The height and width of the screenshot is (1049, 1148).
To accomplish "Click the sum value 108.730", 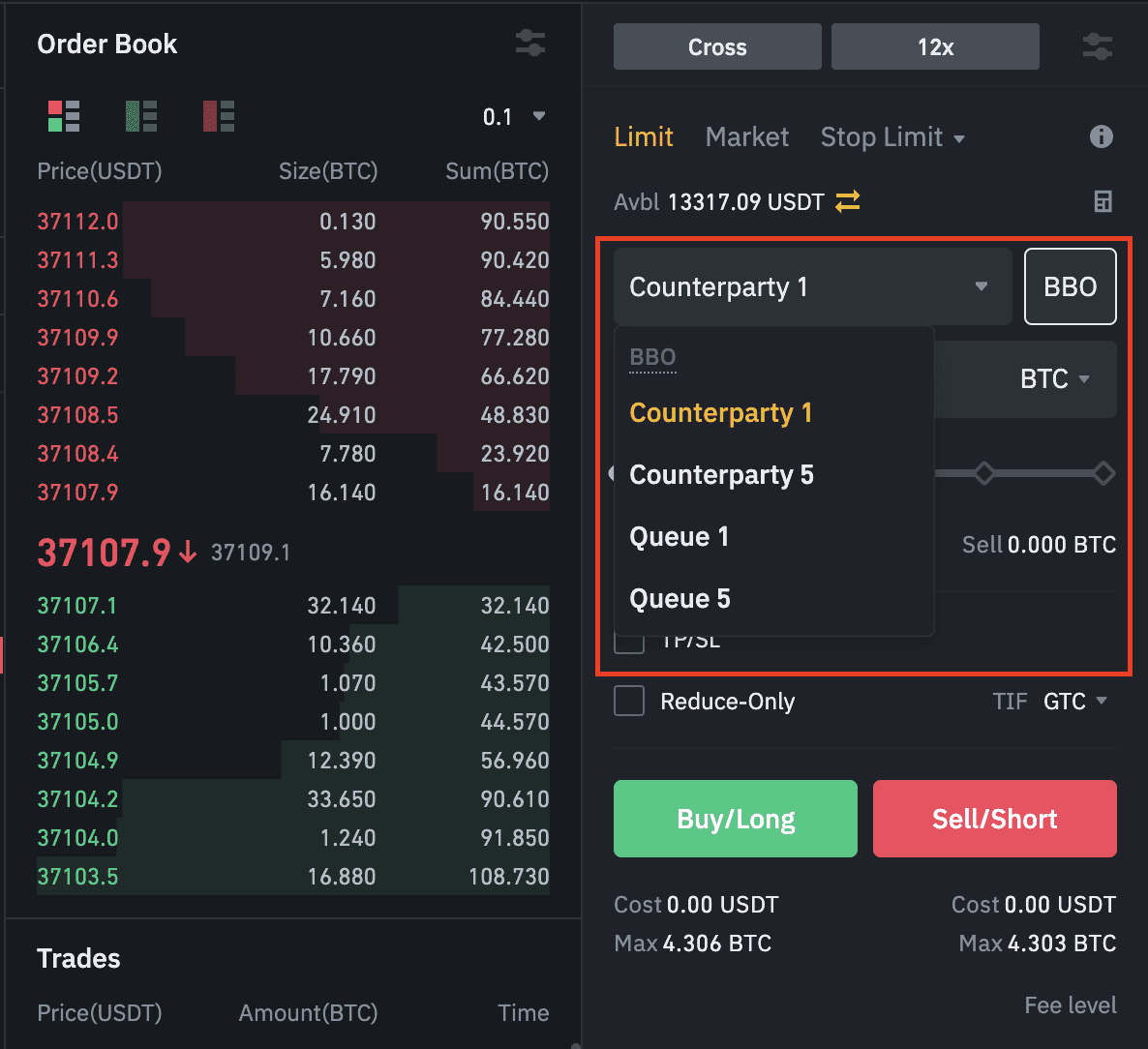I will coord(509,876).
